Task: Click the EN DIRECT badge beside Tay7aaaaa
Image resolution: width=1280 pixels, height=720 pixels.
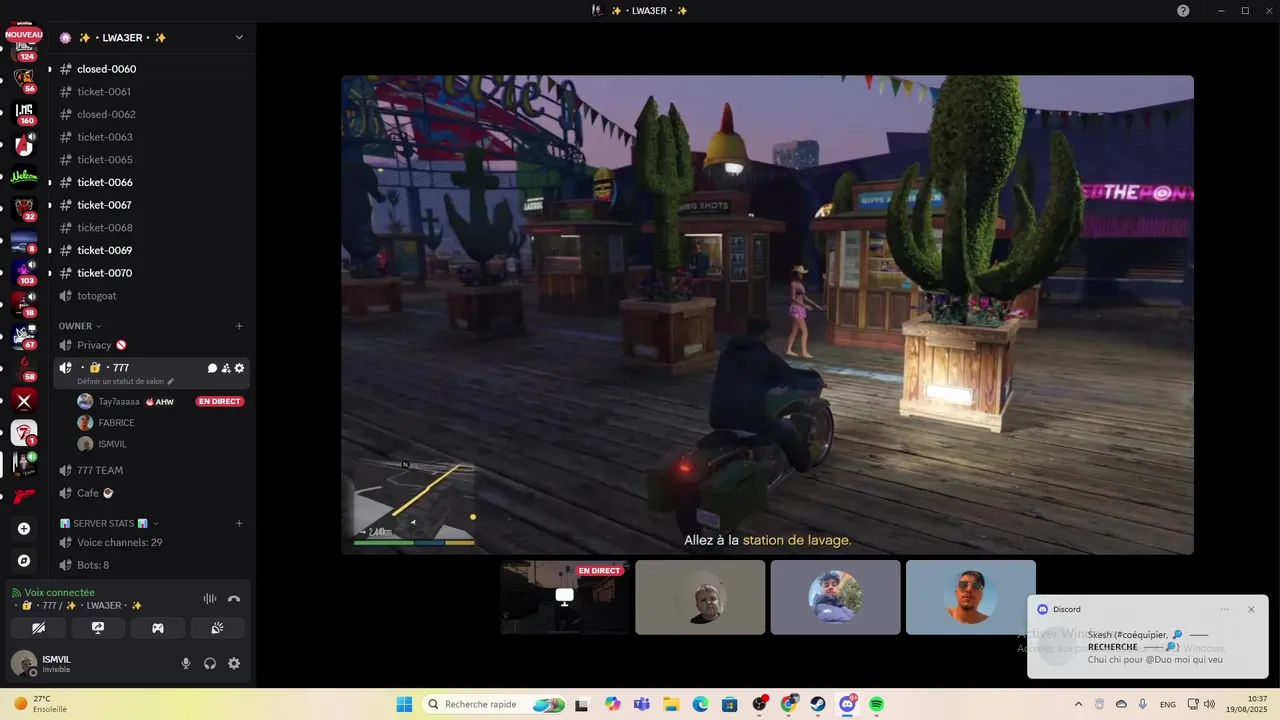Action: pos(220,401)
